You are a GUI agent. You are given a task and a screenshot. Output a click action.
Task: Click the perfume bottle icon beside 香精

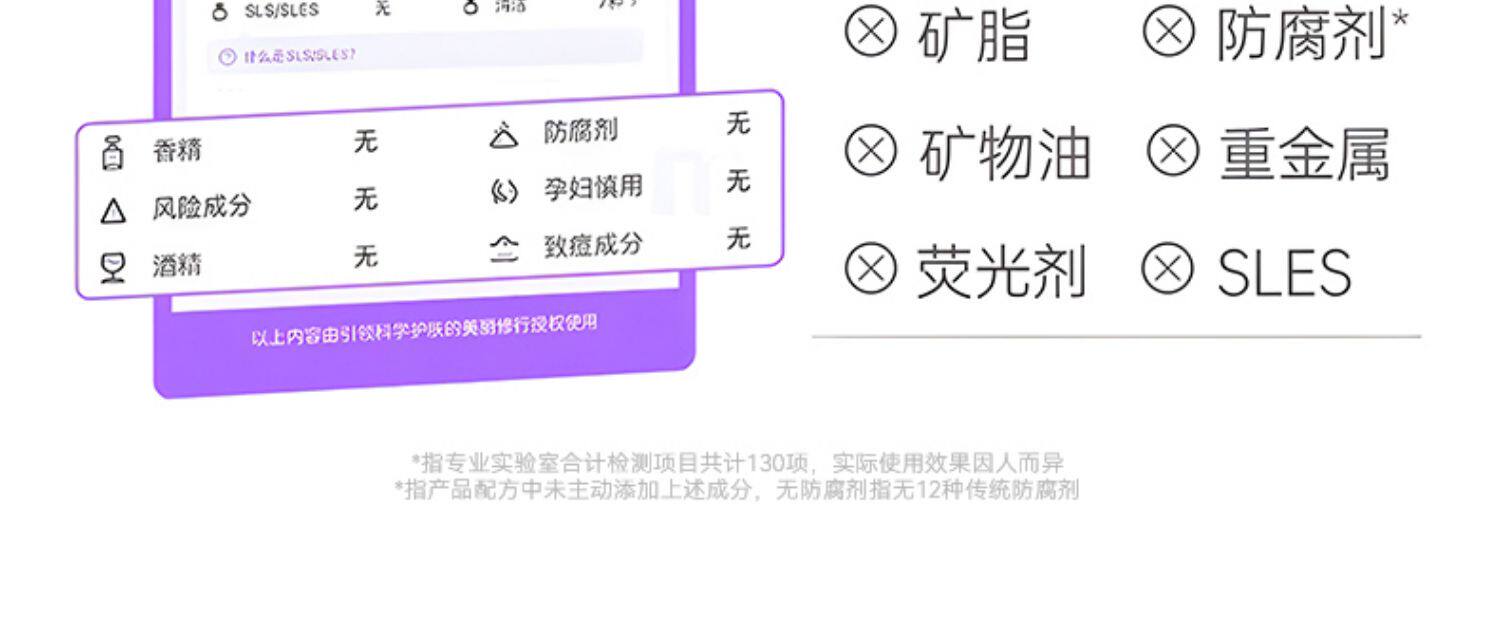pos(113,154)
